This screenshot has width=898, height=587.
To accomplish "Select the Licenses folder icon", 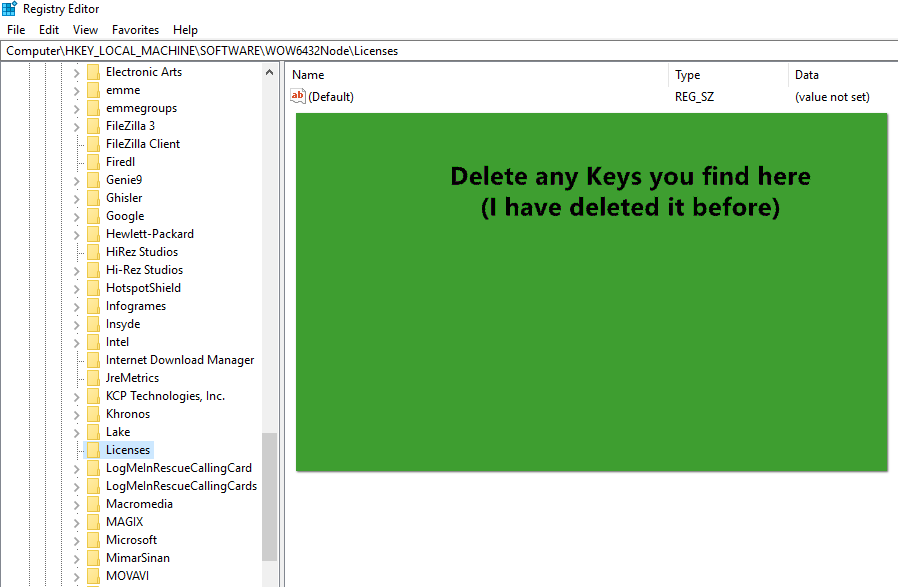I will click(x=93, y=450).
